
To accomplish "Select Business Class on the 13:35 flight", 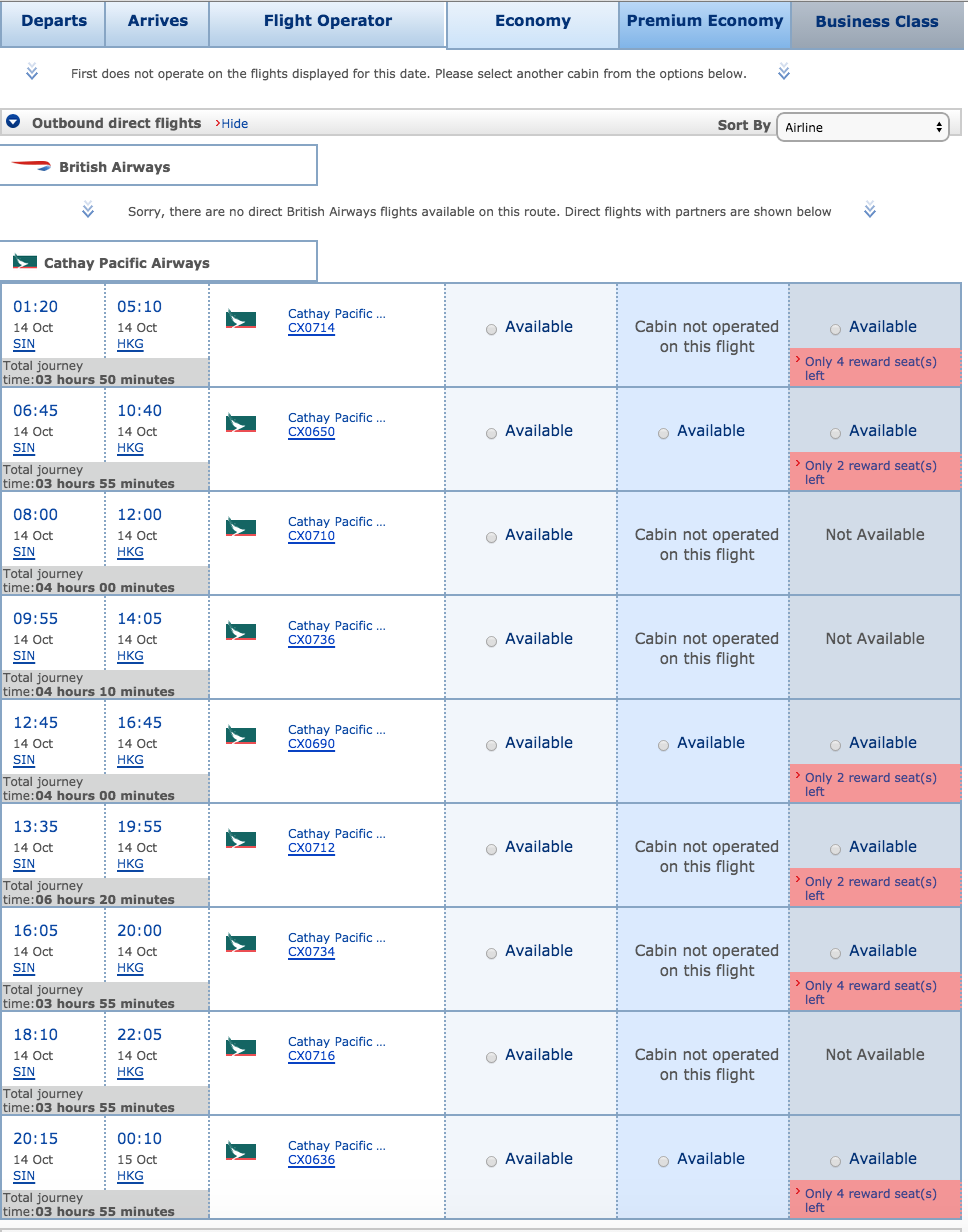I will point(835,849).
